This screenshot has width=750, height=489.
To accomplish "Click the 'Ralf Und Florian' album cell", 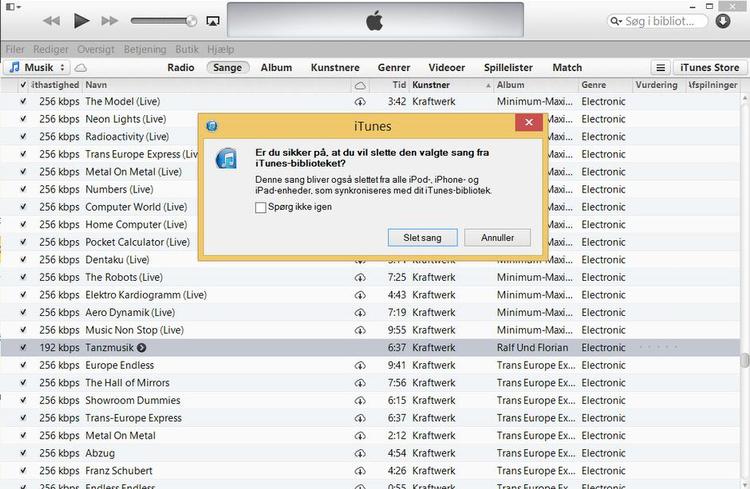I will (x=532, y=347).
